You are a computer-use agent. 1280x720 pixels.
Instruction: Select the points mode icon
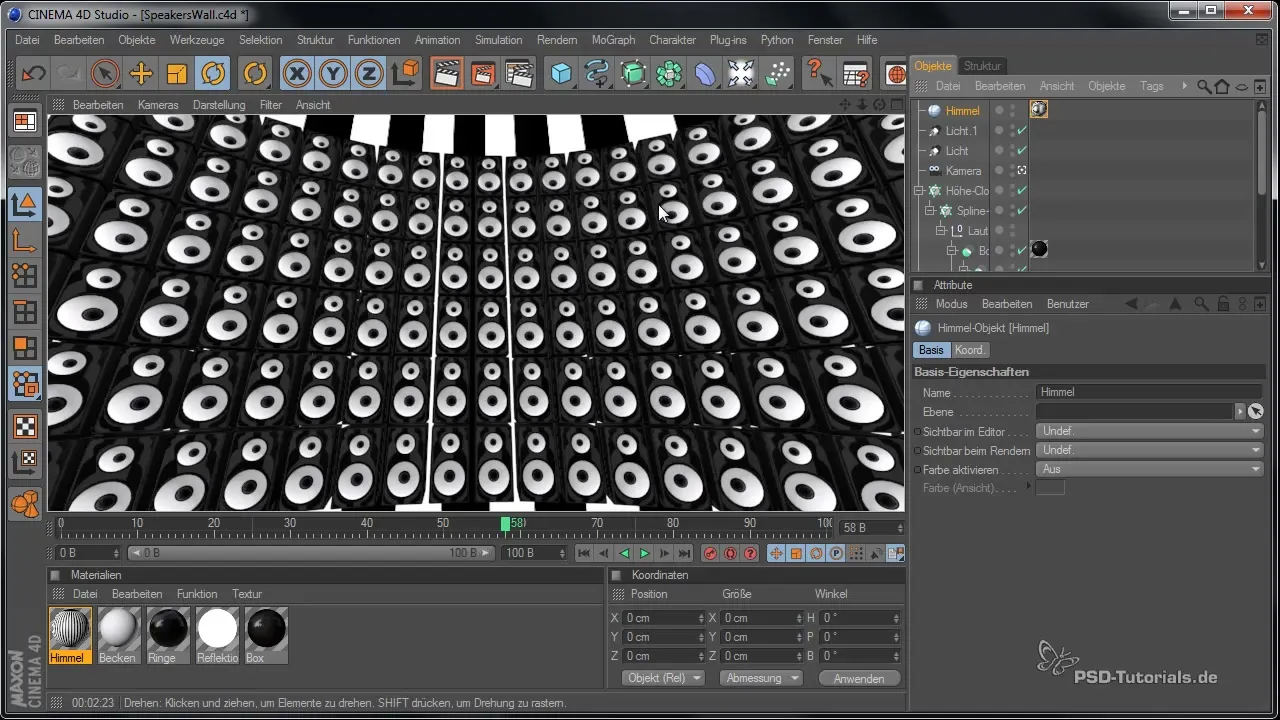25,276
